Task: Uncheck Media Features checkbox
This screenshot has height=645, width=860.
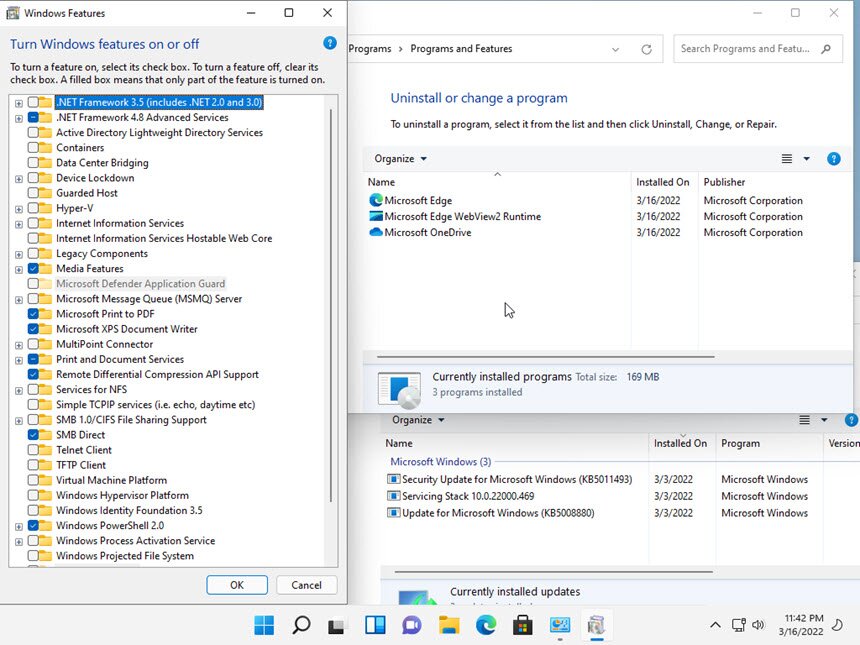Action: (x=33, y=268)
